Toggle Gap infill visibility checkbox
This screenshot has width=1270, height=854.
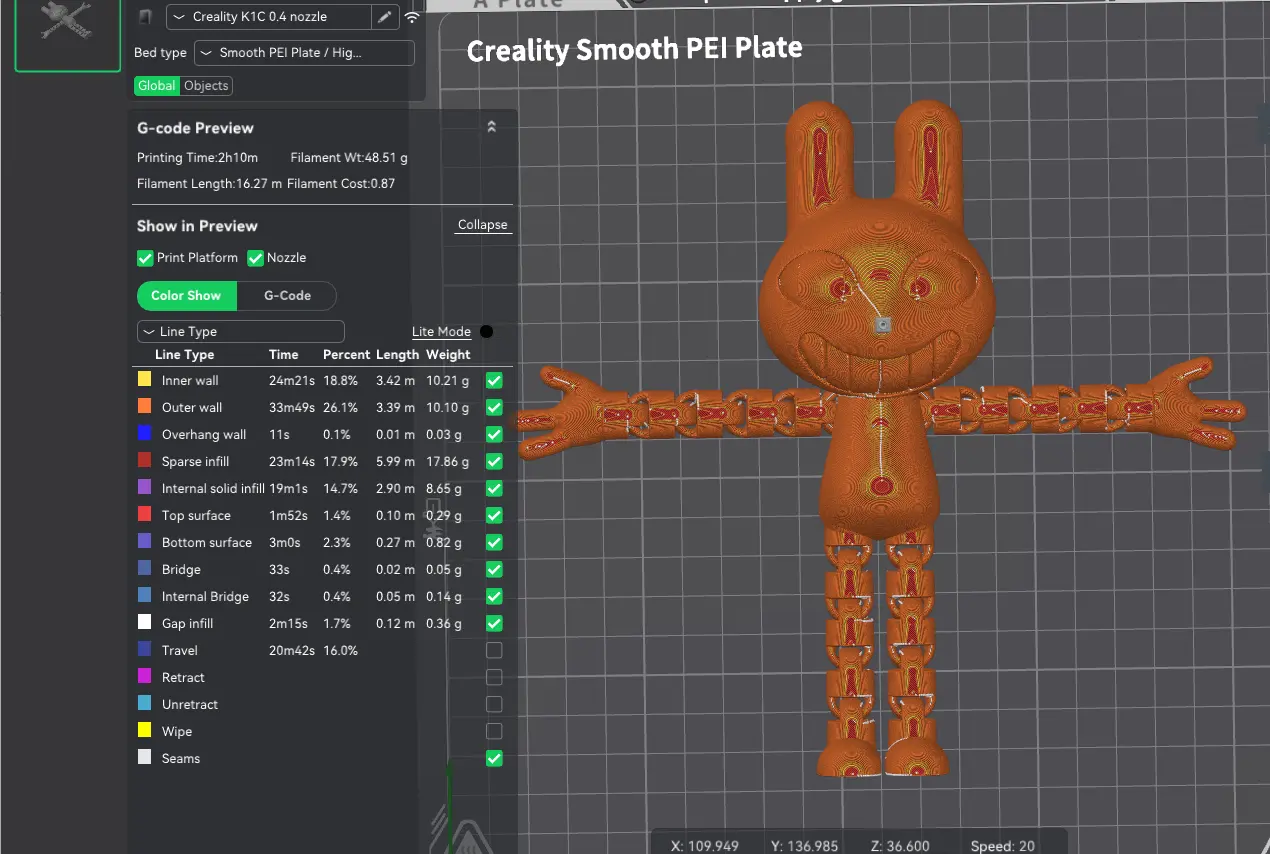(x=494, y=623)
